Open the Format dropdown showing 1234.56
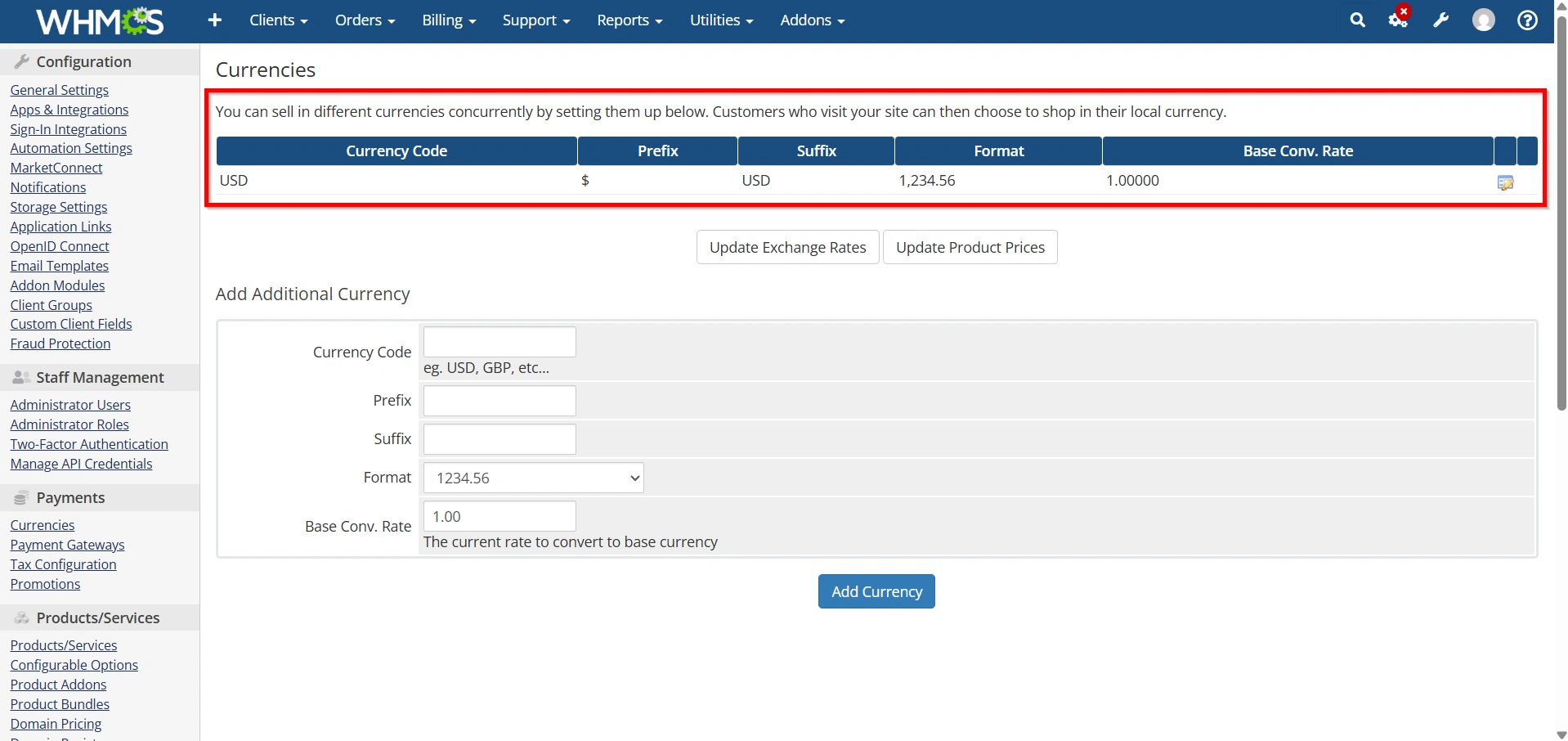The width and height of the screenshot is (1568, 741). (534, 478)
